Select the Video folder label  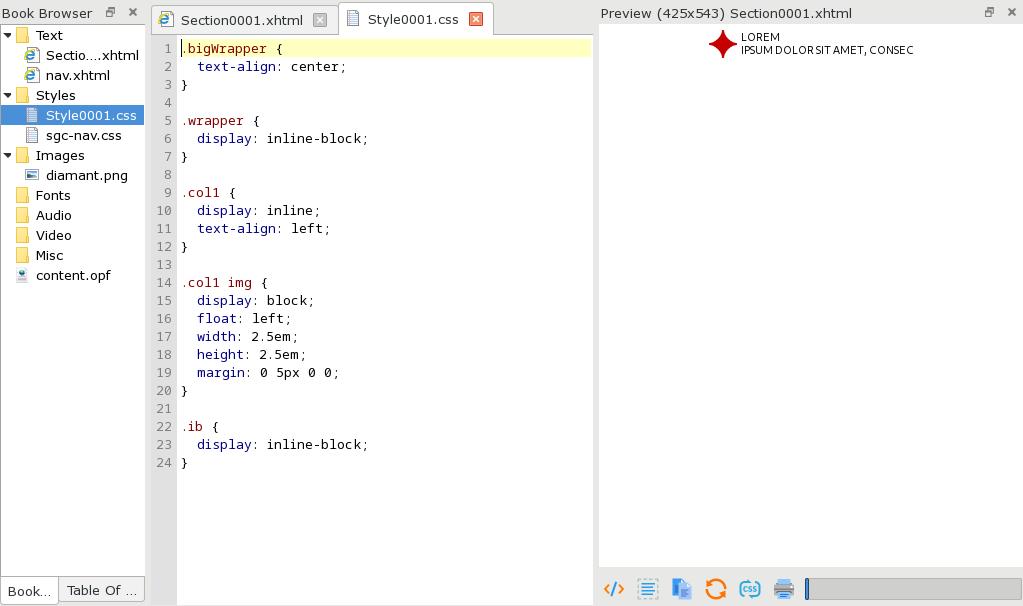(x=53, y=235)
